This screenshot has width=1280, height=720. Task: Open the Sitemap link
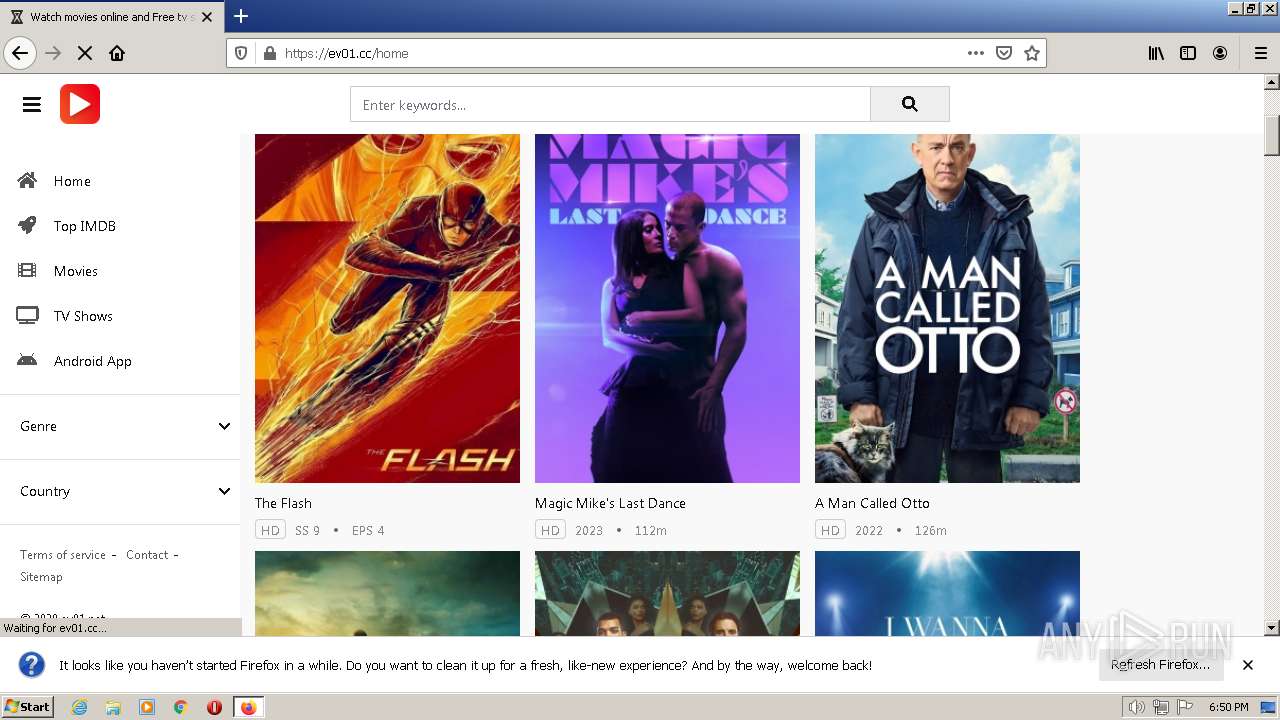click(x=41, y=577)
